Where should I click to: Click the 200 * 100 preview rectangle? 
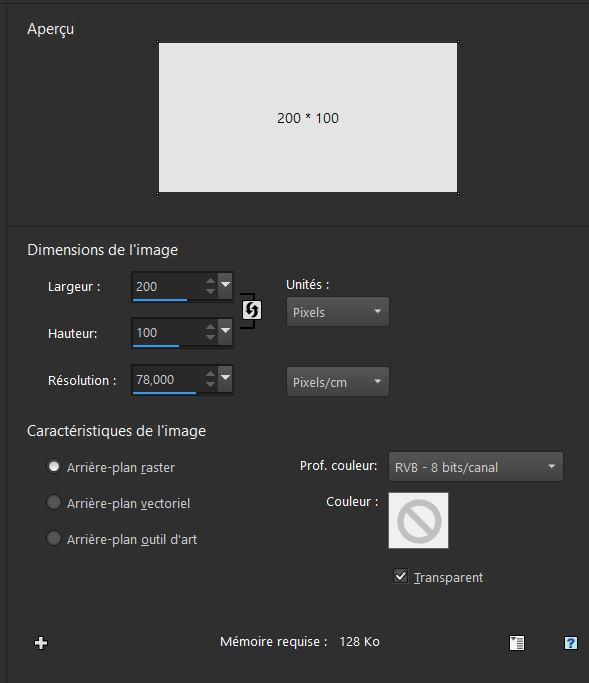click(308, 118)
